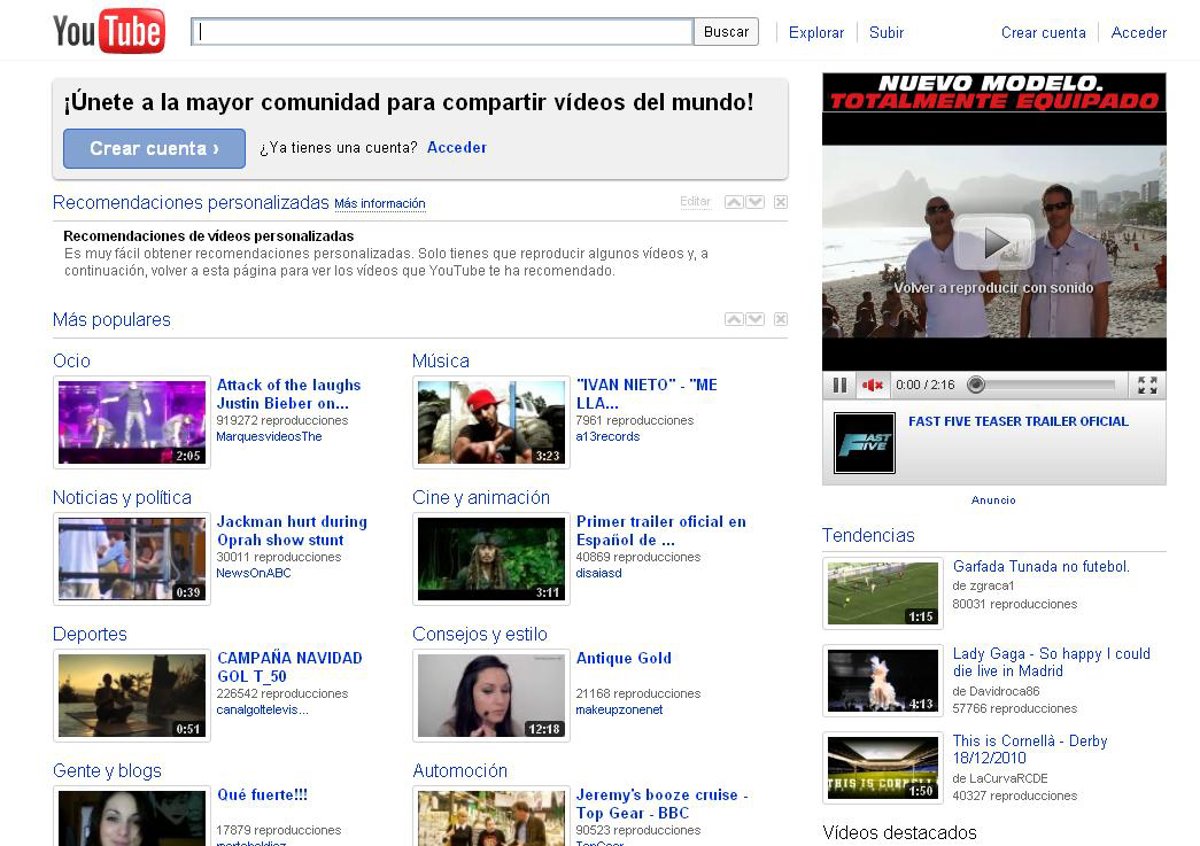Pause the Fast Five trailer ad
Viewport: 1200px width, 846px height.
coord(840,385)
